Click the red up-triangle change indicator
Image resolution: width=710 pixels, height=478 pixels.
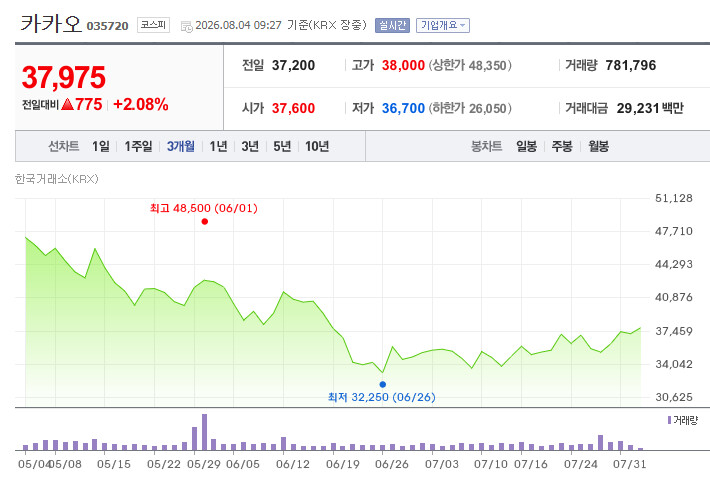click(x=67, y=105)
